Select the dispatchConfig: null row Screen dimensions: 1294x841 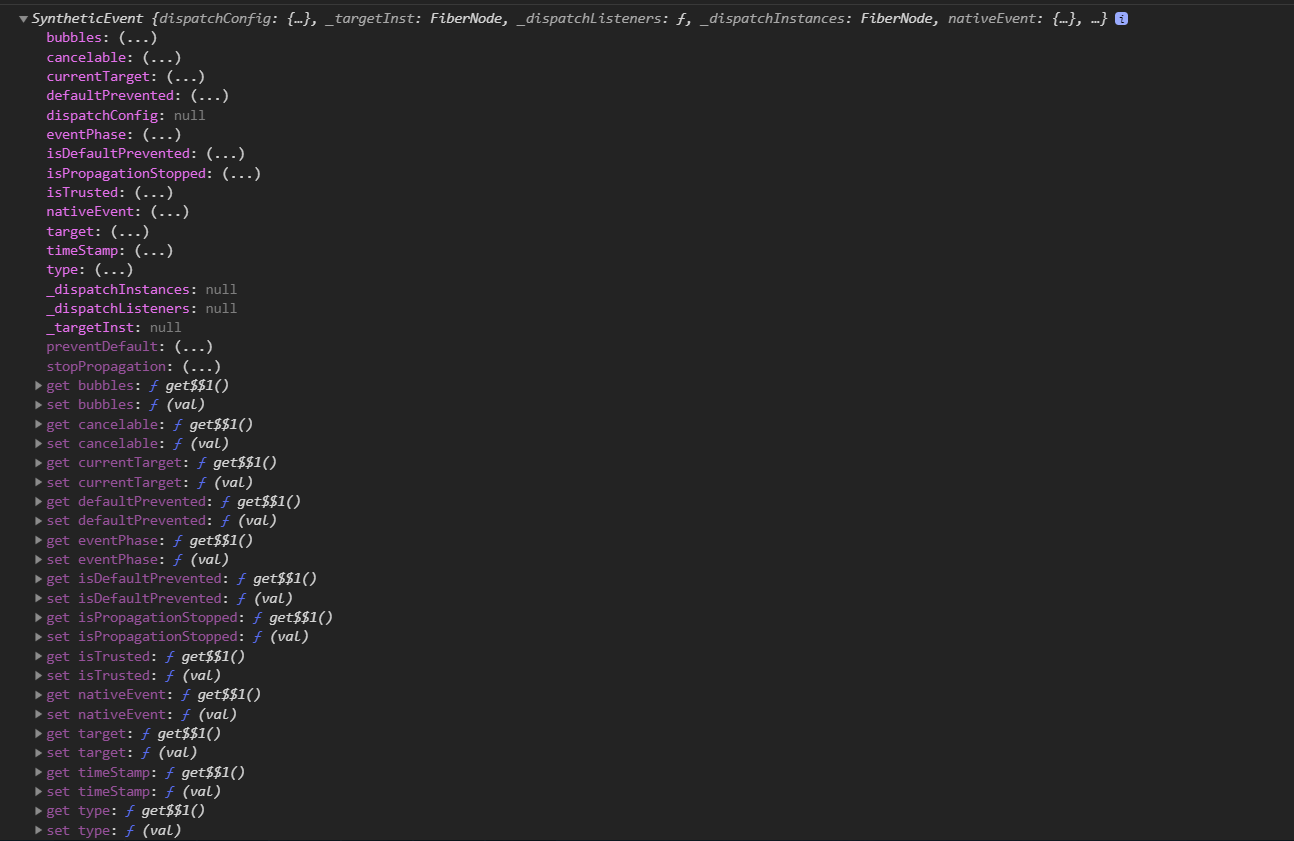click(126, 115)
